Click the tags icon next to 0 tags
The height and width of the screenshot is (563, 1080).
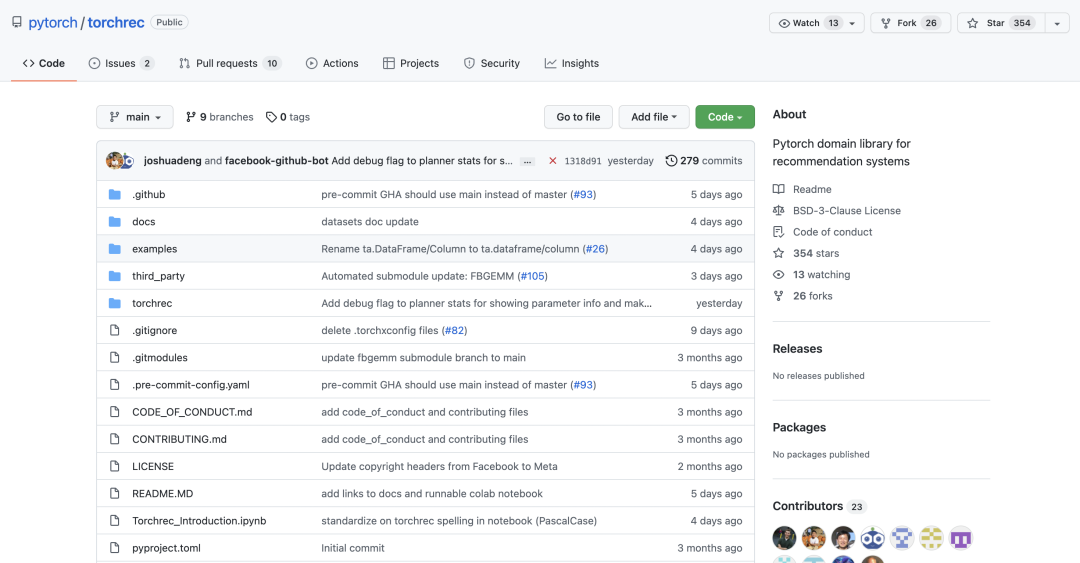tap(271, 117)
